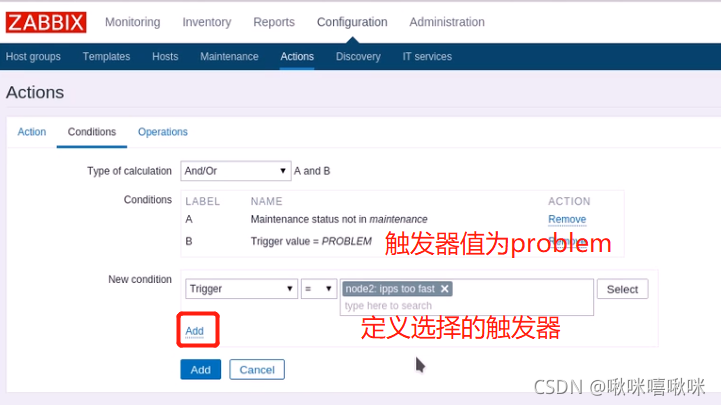Switch to the Conditions tab
Image resolution: width=721 pixels, height=405 pixels.
click(x=92, y=132)
